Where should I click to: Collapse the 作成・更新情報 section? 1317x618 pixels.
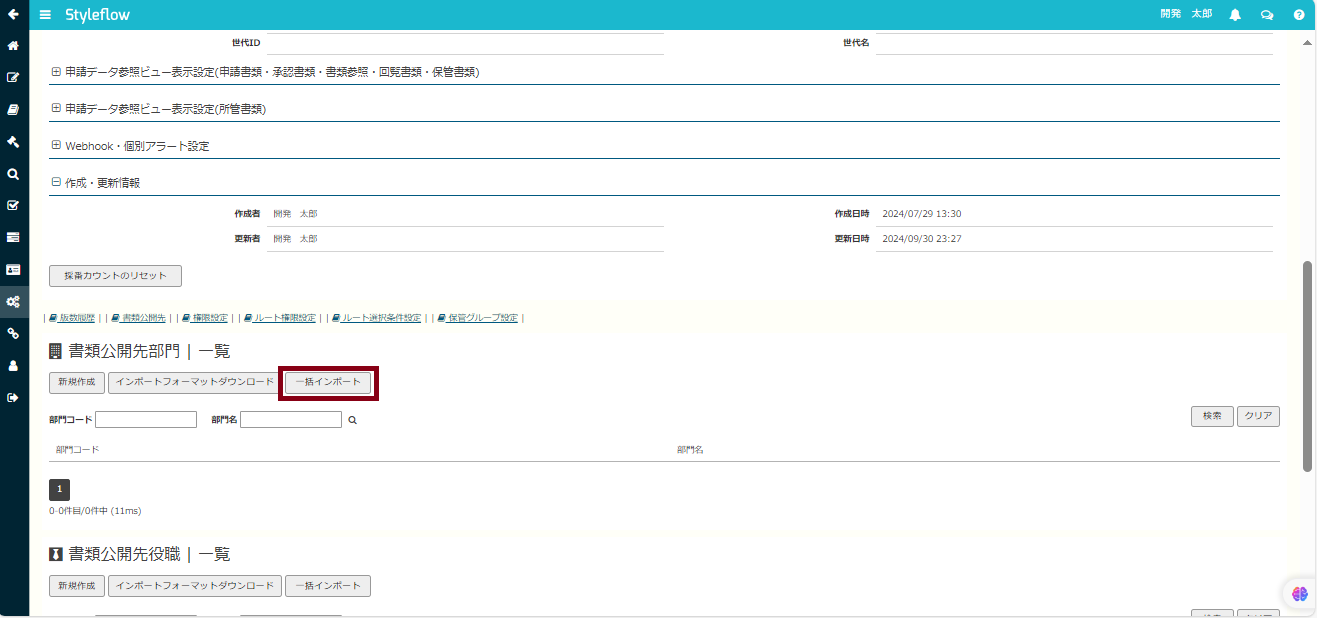(96, 183)
